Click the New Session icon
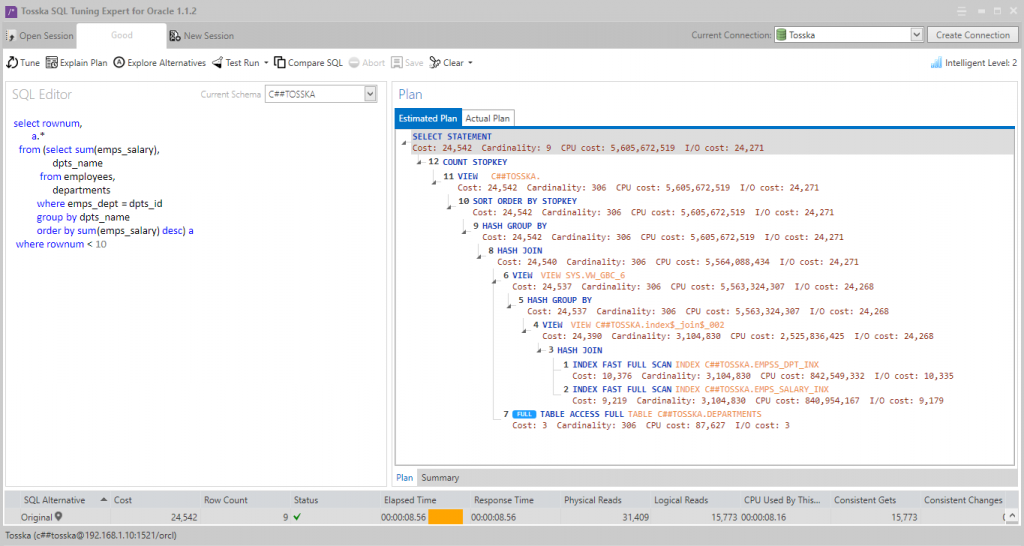1024x546 pixels. (175, 36)
